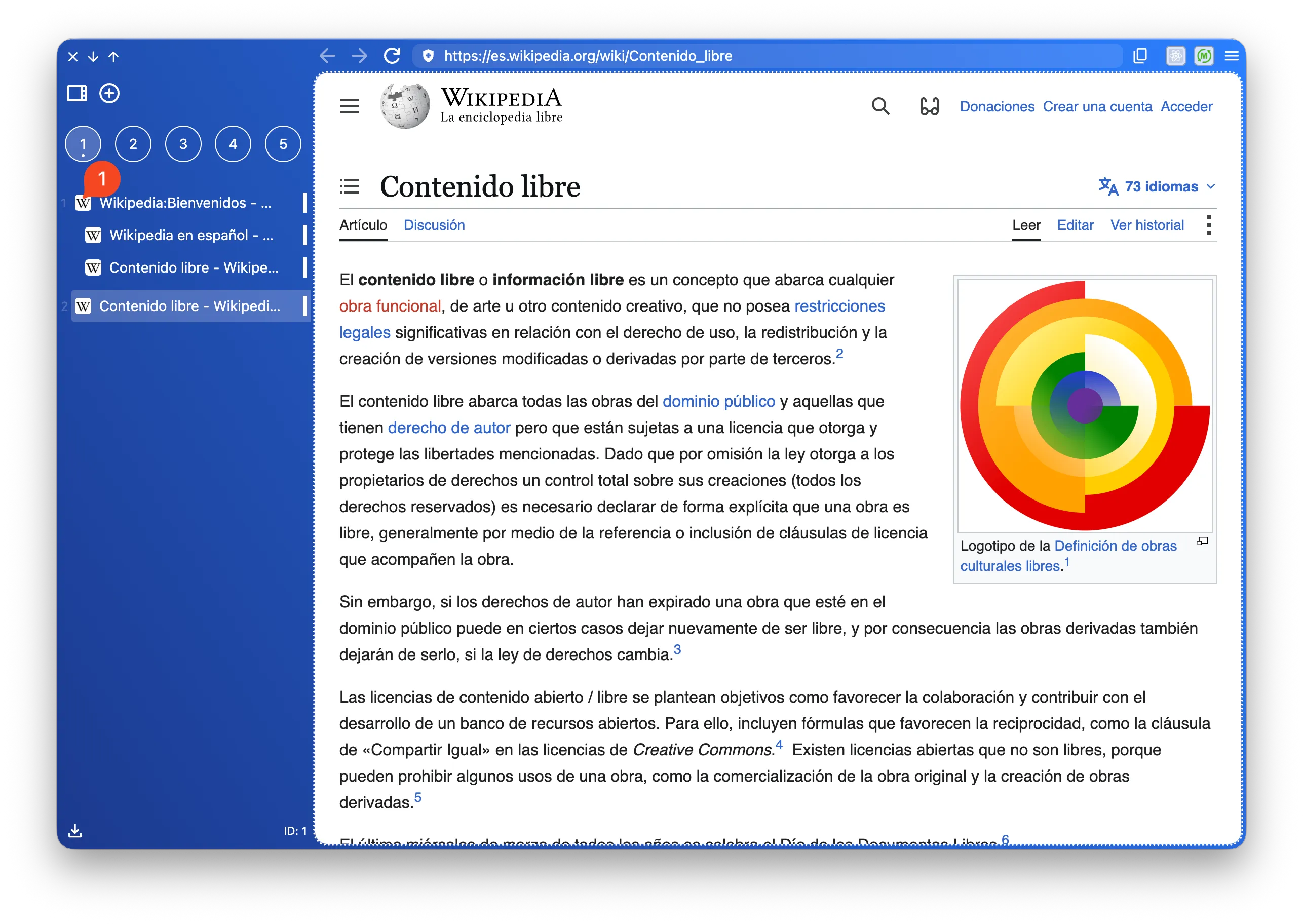Image resolution: width=1303 pixels, height=924 pixels.
Task: Follow the restricciones legales link
Action: coord(839,306)
